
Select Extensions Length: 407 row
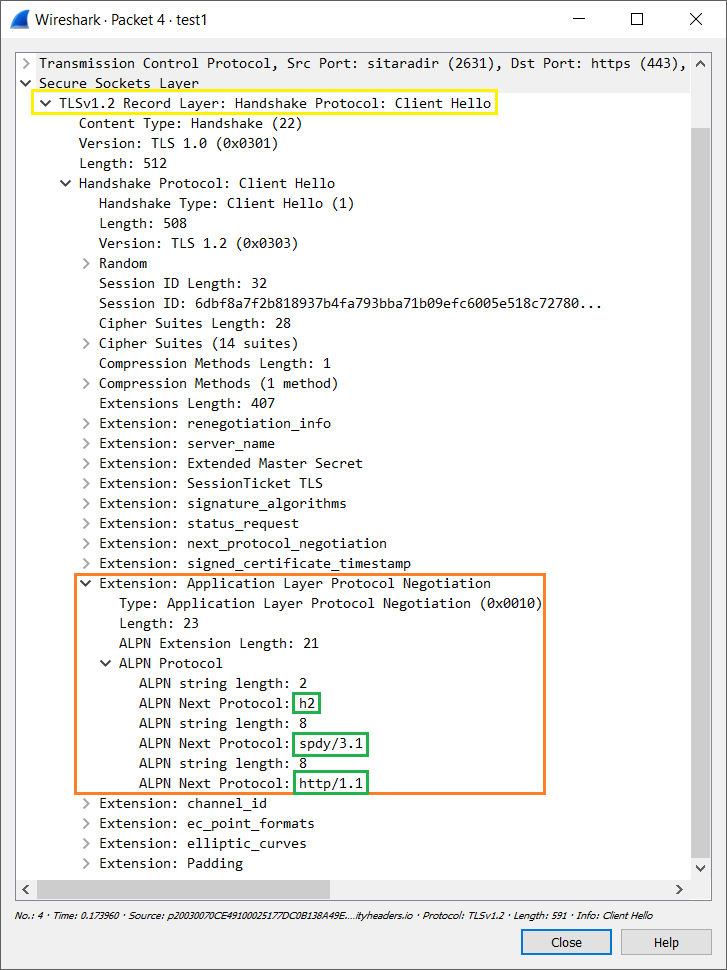coord(187,403)
